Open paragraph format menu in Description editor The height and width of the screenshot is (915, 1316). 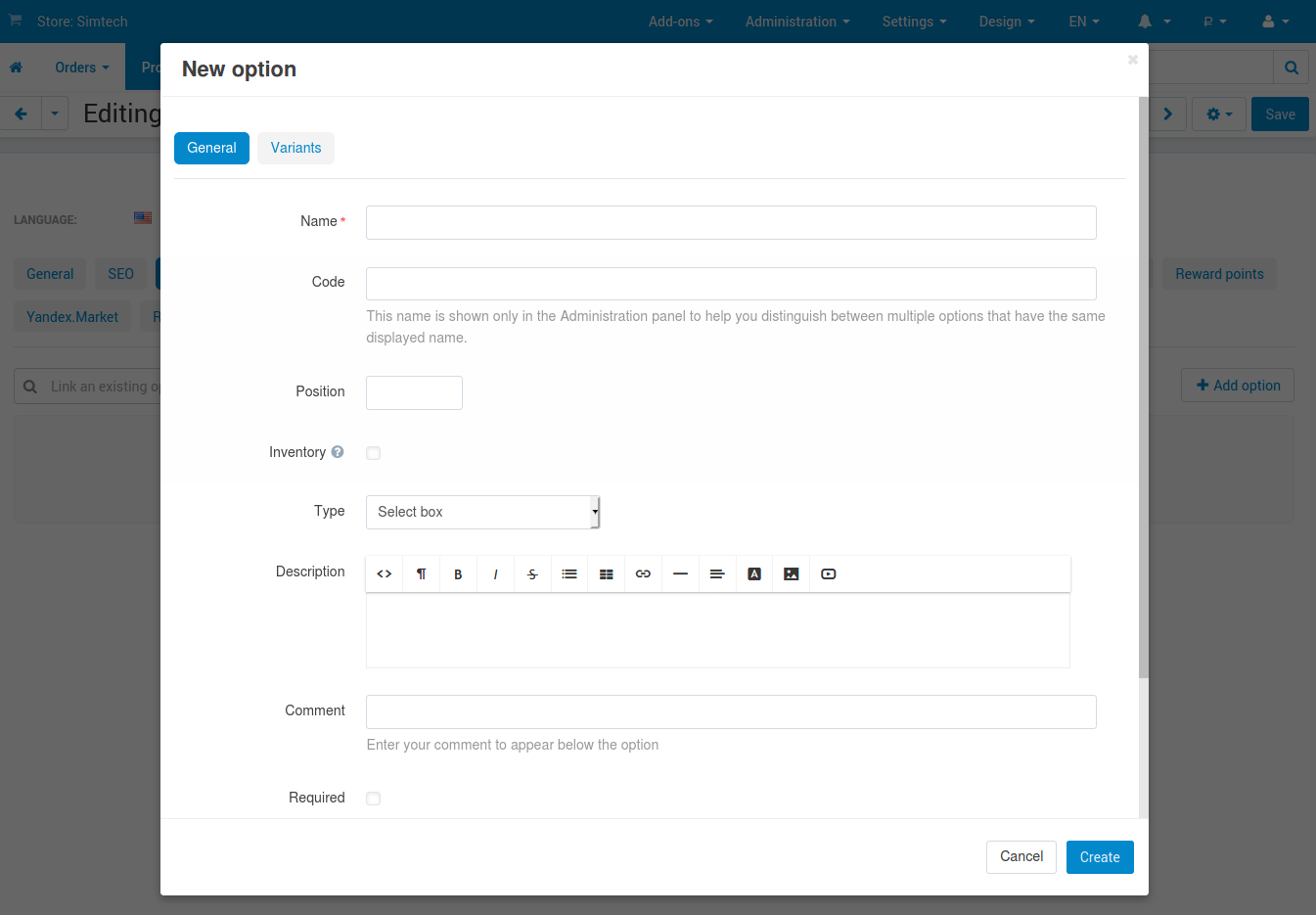pos(422,574)
